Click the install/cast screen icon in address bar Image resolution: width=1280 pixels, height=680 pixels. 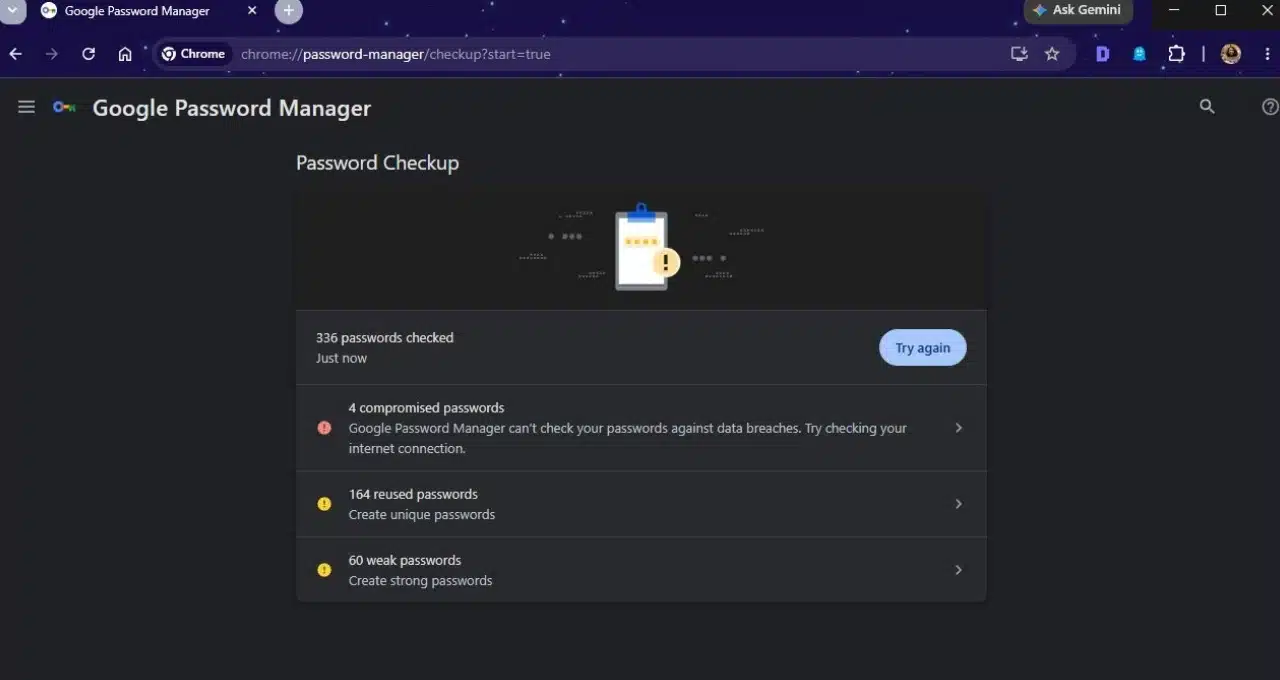coord(1019,54)
